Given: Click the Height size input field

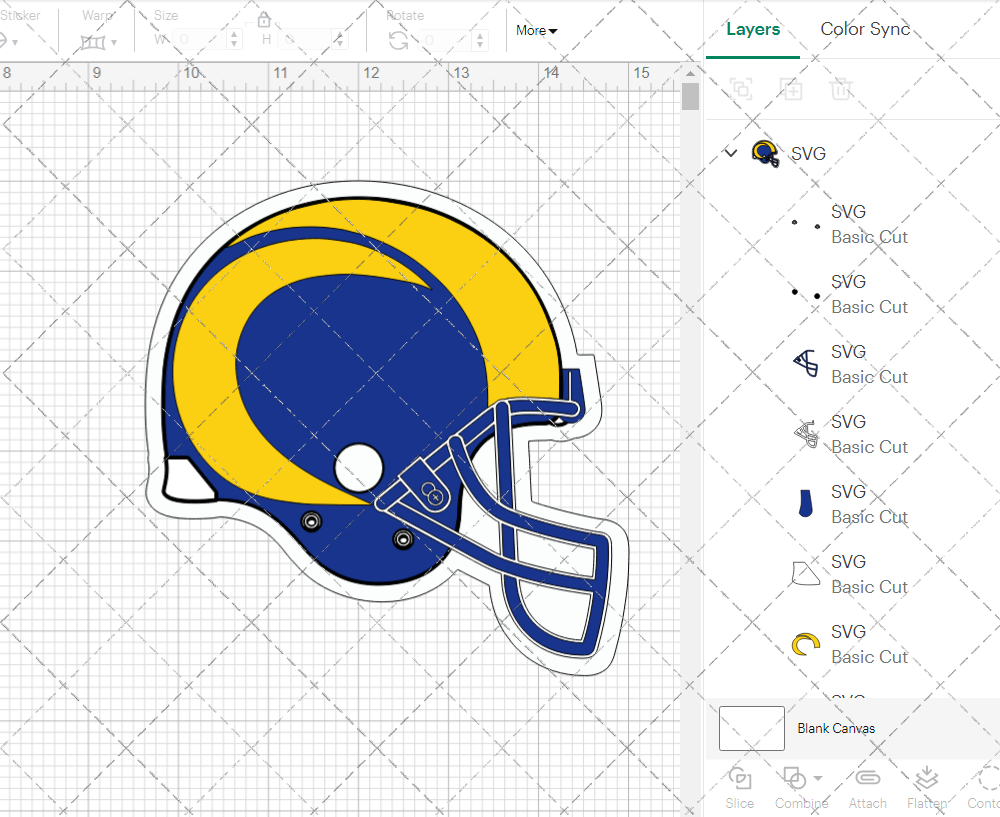Looking at the screenshot, I should 305,40.
